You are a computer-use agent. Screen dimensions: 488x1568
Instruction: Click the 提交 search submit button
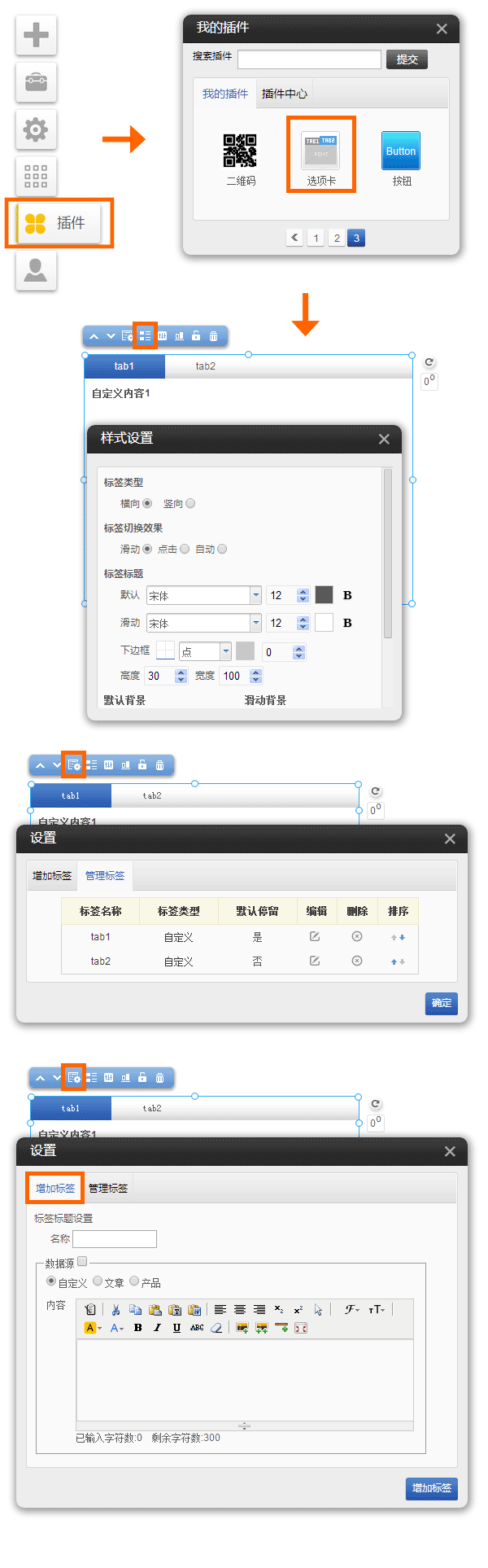407,59
